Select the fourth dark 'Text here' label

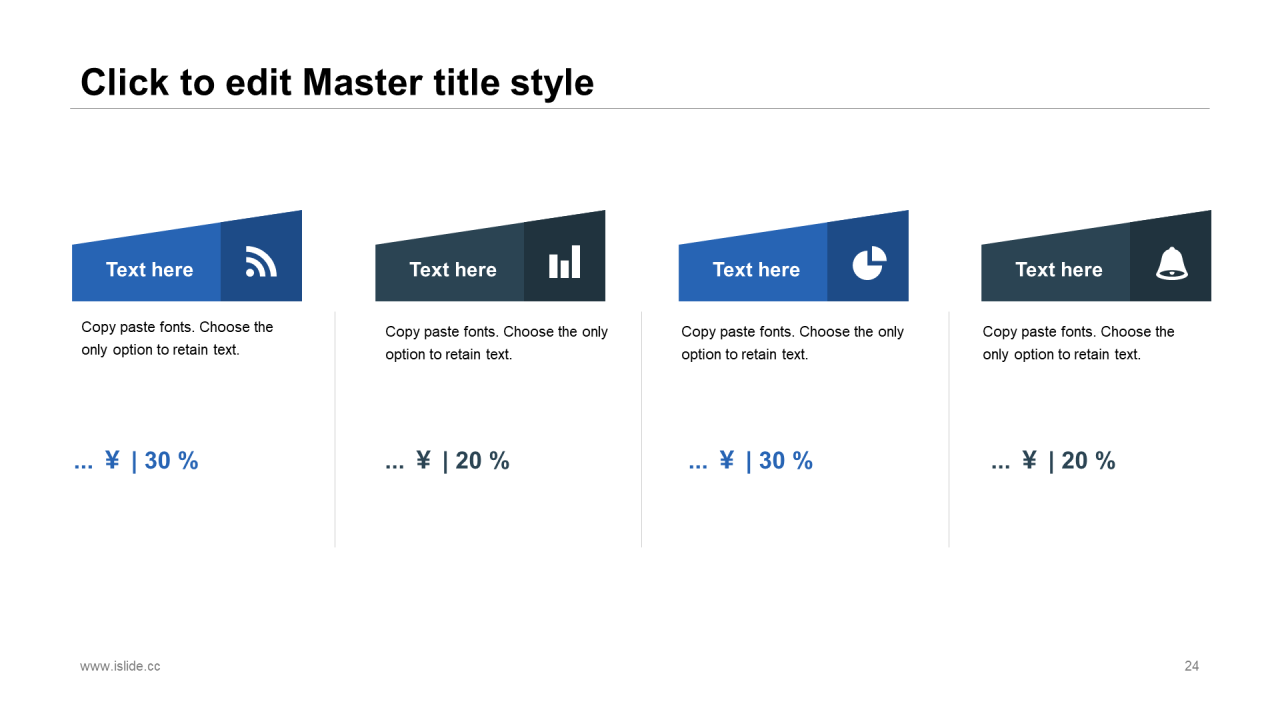1058,270
